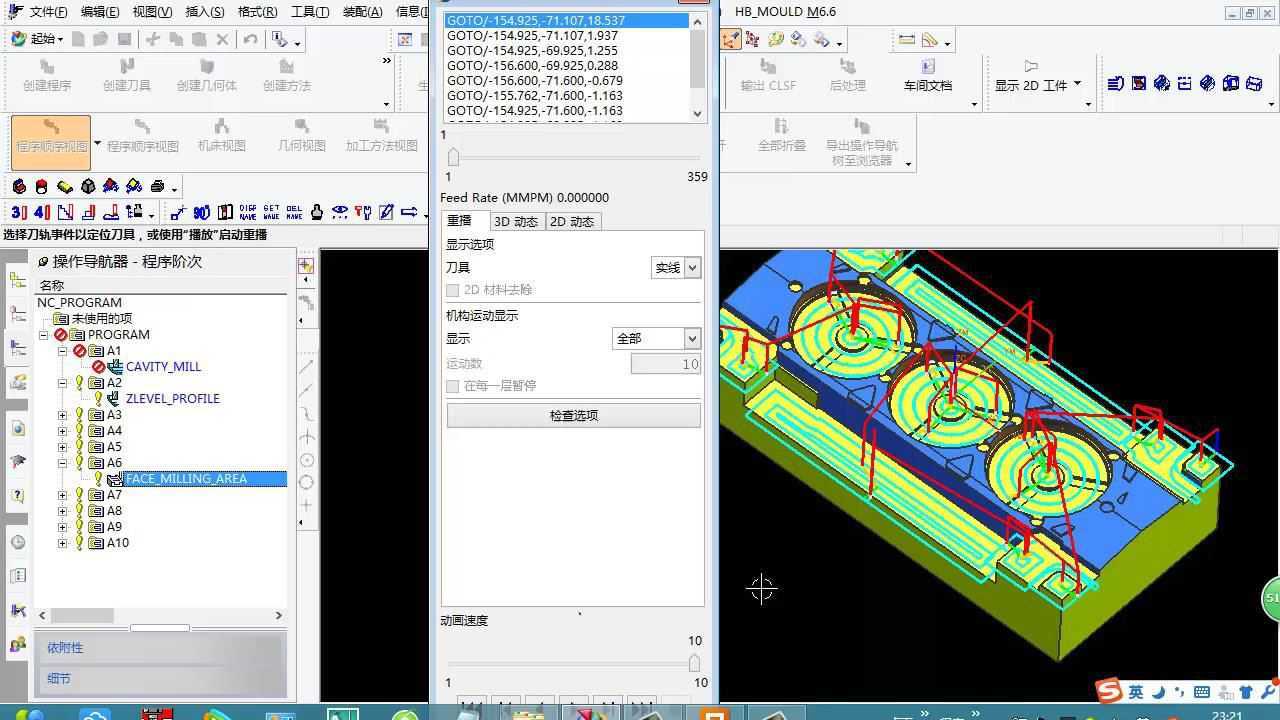Click the DISP WAVE toolbar icon
Viewport: 1280px width, 720px height.
pos(247,212)
